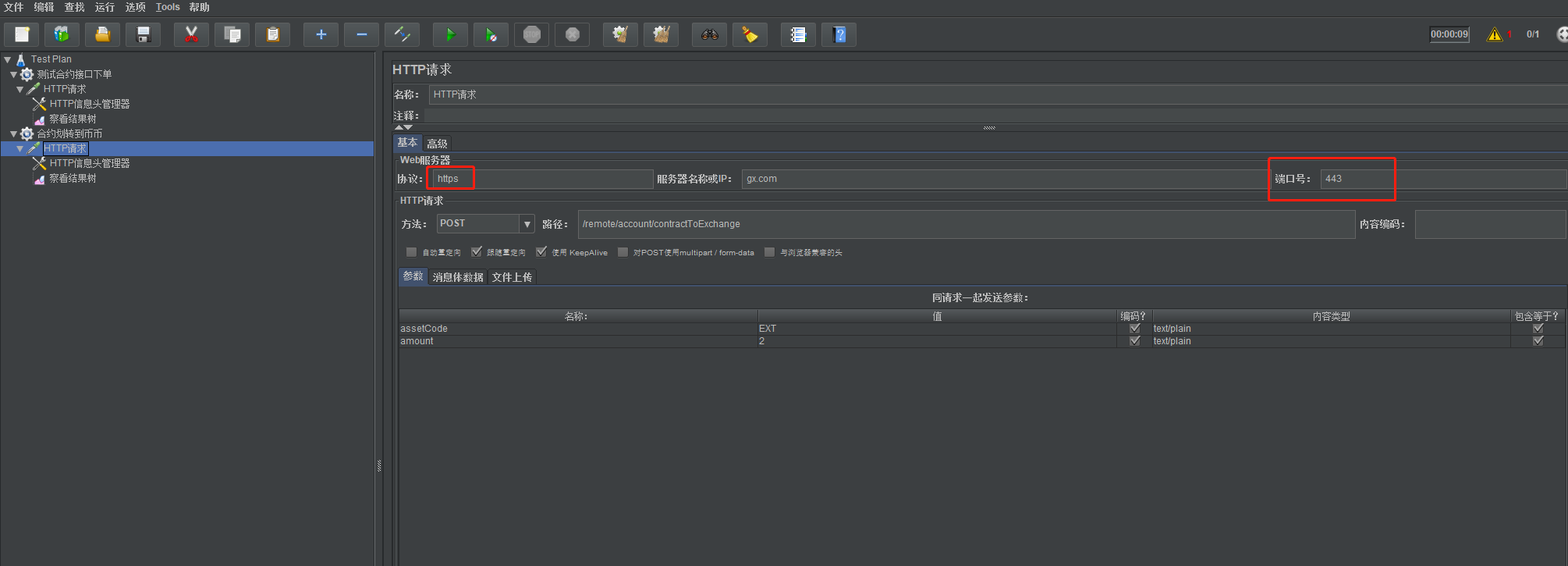Click the Clear results broom icon
Screen dimensions: 1568x566
click(620, 34)
